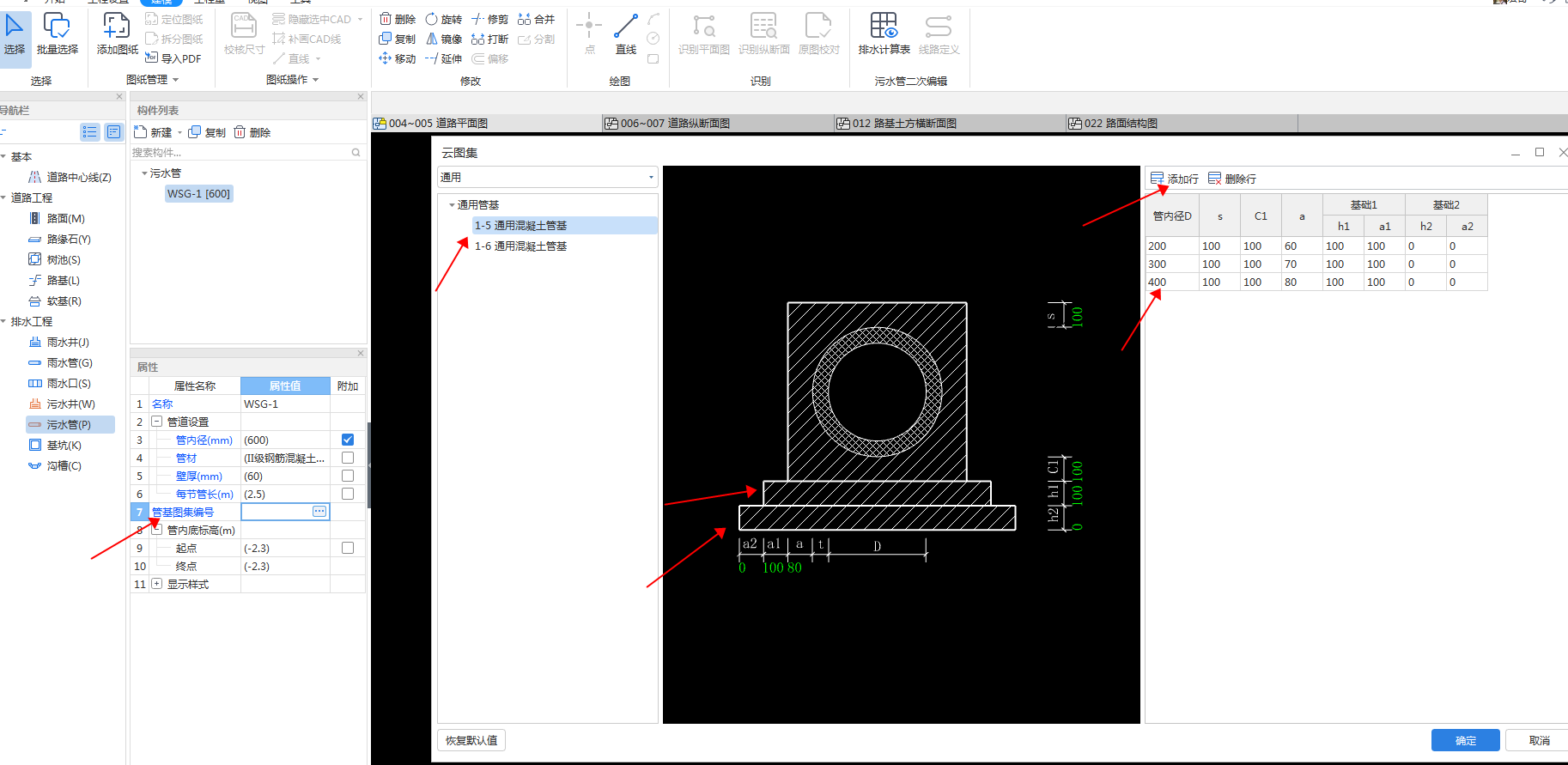Switch to 006~007 道路纵断面图 tab
Screen dimensions: 1568x765
718,124
